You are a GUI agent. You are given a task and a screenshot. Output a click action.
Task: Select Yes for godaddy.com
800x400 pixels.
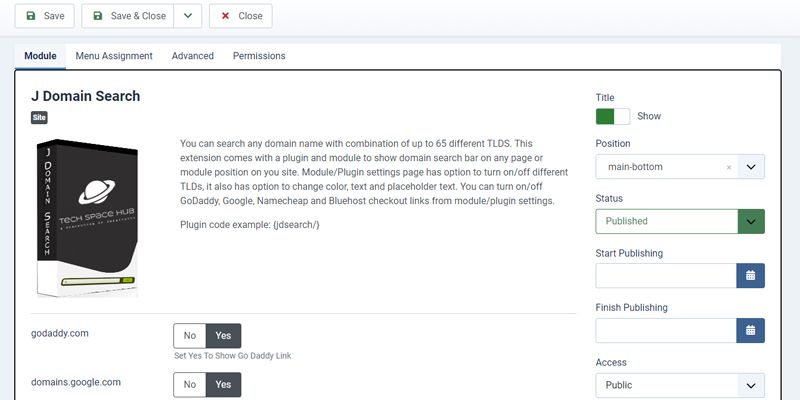tap(223, 336)
